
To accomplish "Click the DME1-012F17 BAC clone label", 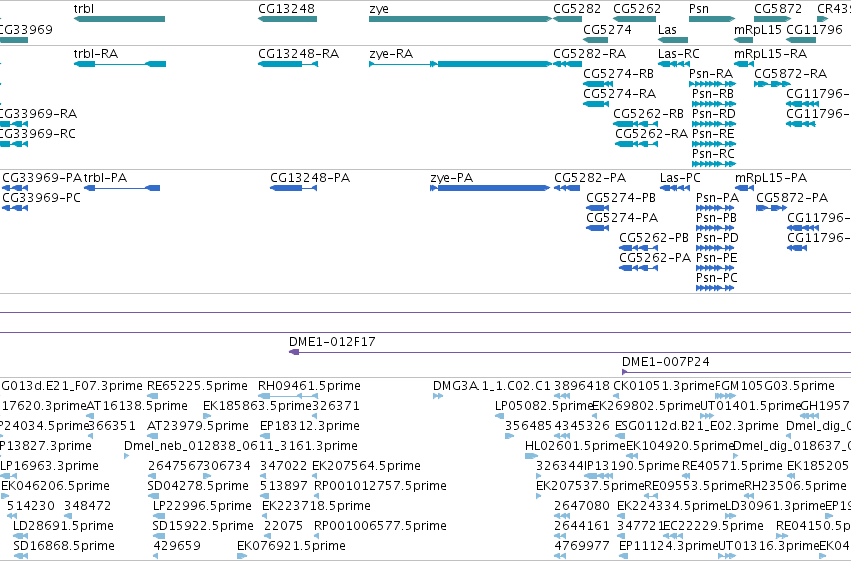I will (x=332, y=342).
